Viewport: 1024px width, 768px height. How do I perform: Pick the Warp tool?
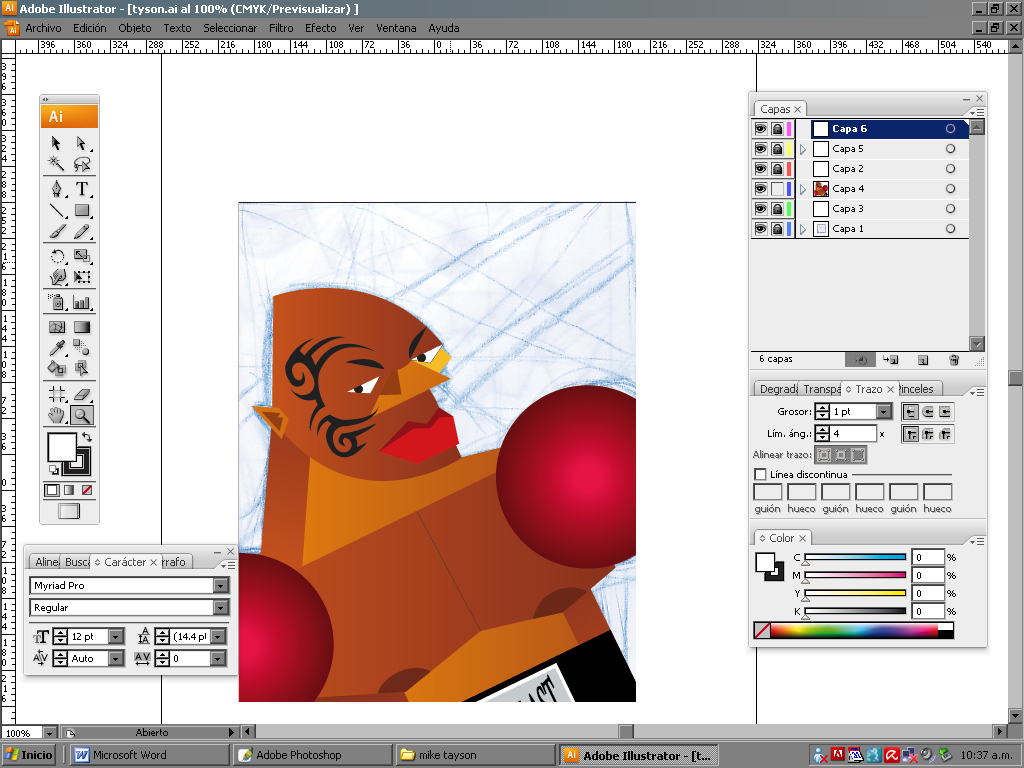(x=57, y=277)
